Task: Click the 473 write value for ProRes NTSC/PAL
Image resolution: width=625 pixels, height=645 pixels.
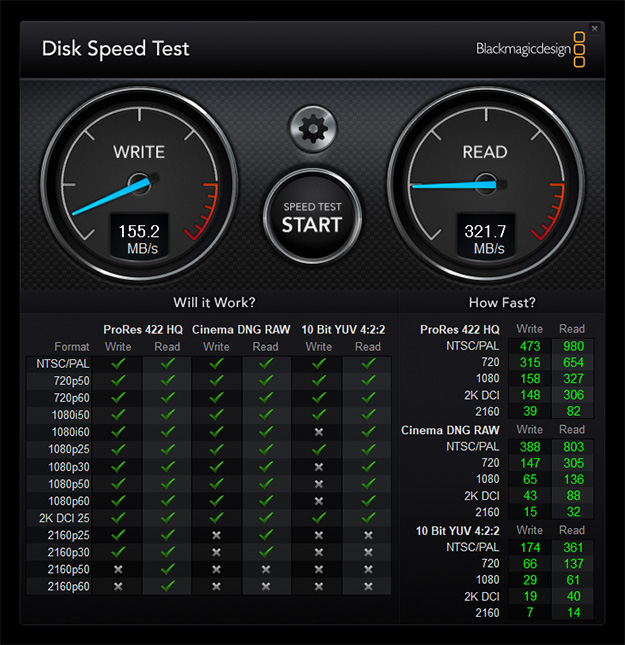Action: (530, 346)
